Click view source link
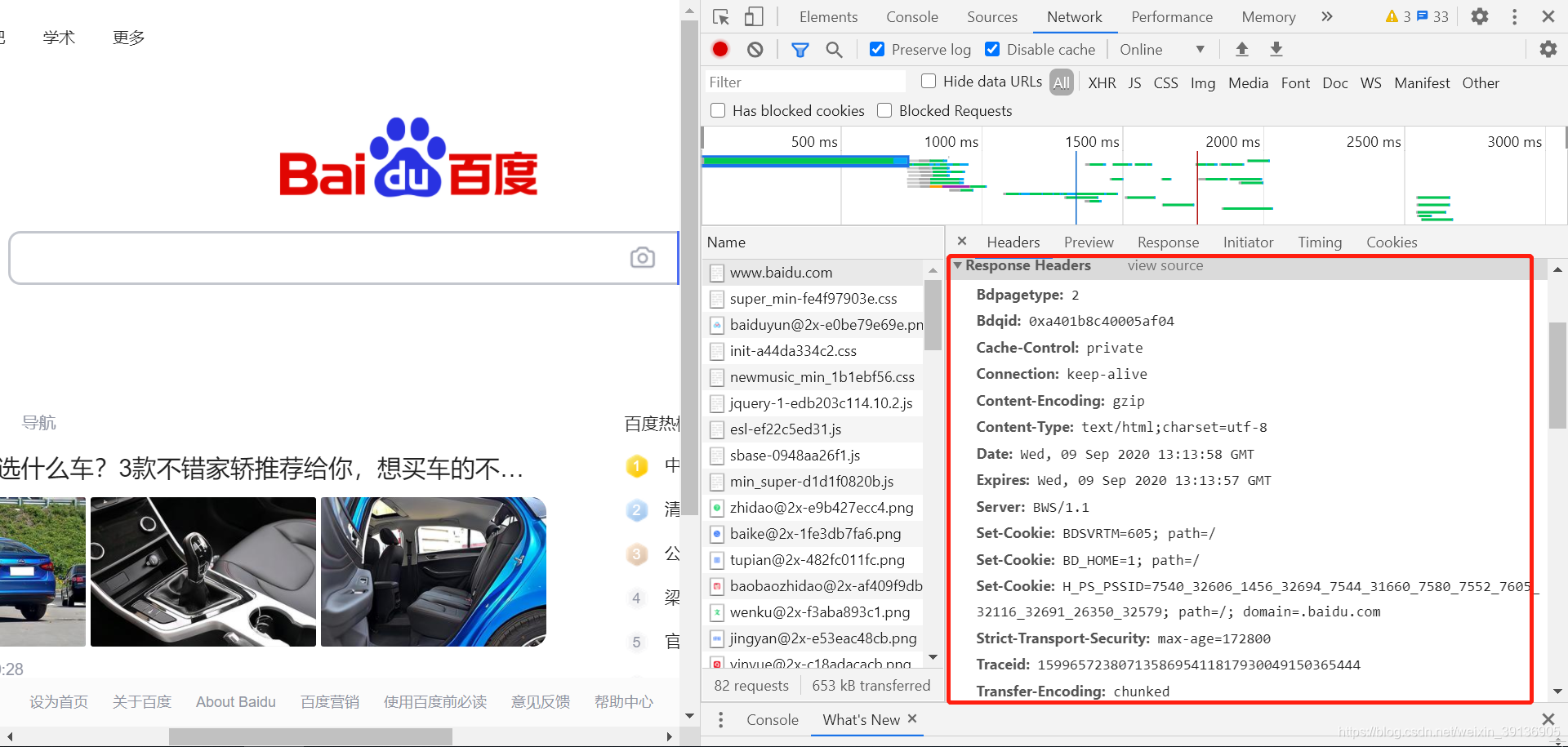 1165,265
